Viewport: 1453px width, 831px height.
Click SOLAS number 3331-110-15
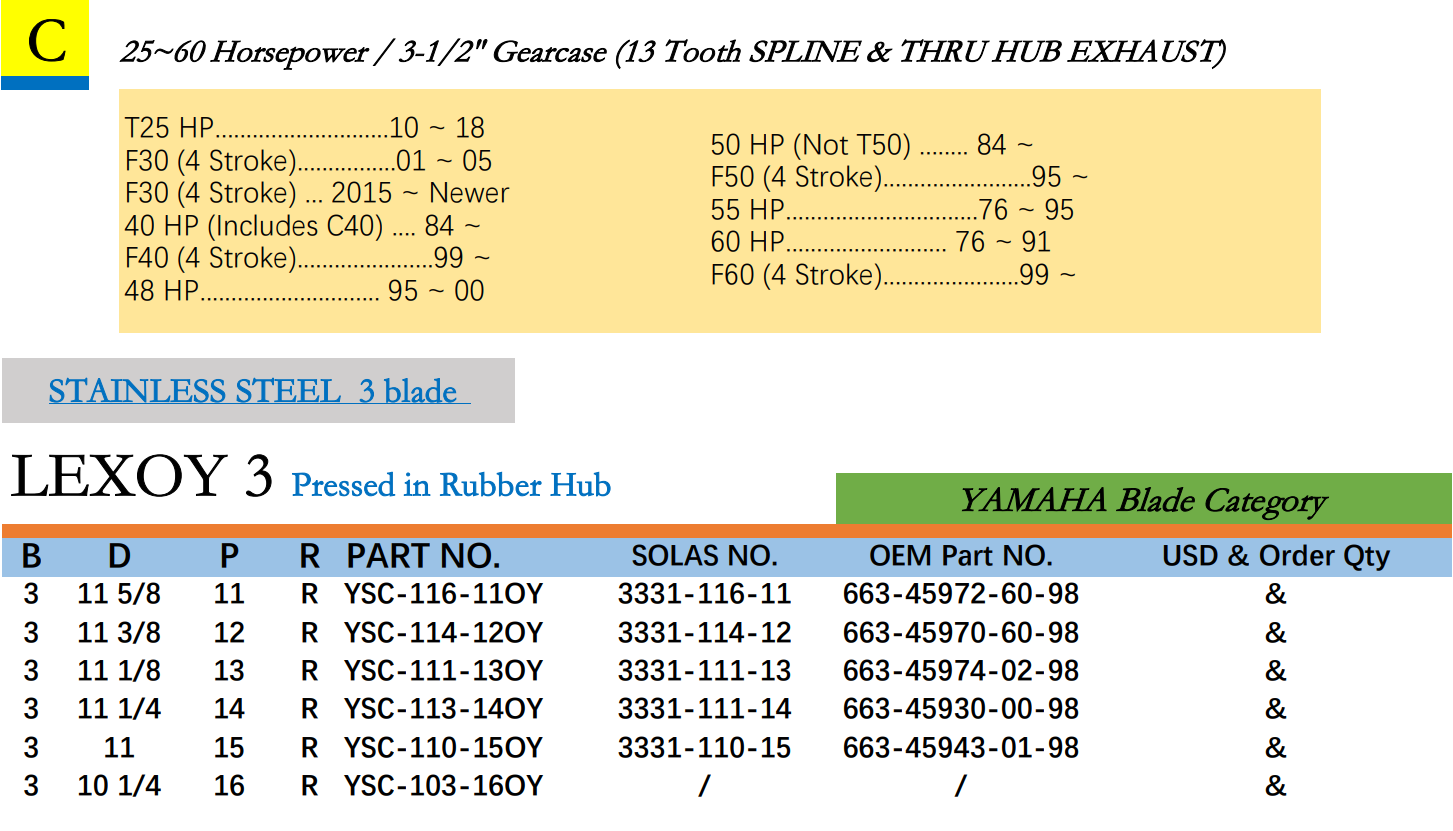[704, 748]
